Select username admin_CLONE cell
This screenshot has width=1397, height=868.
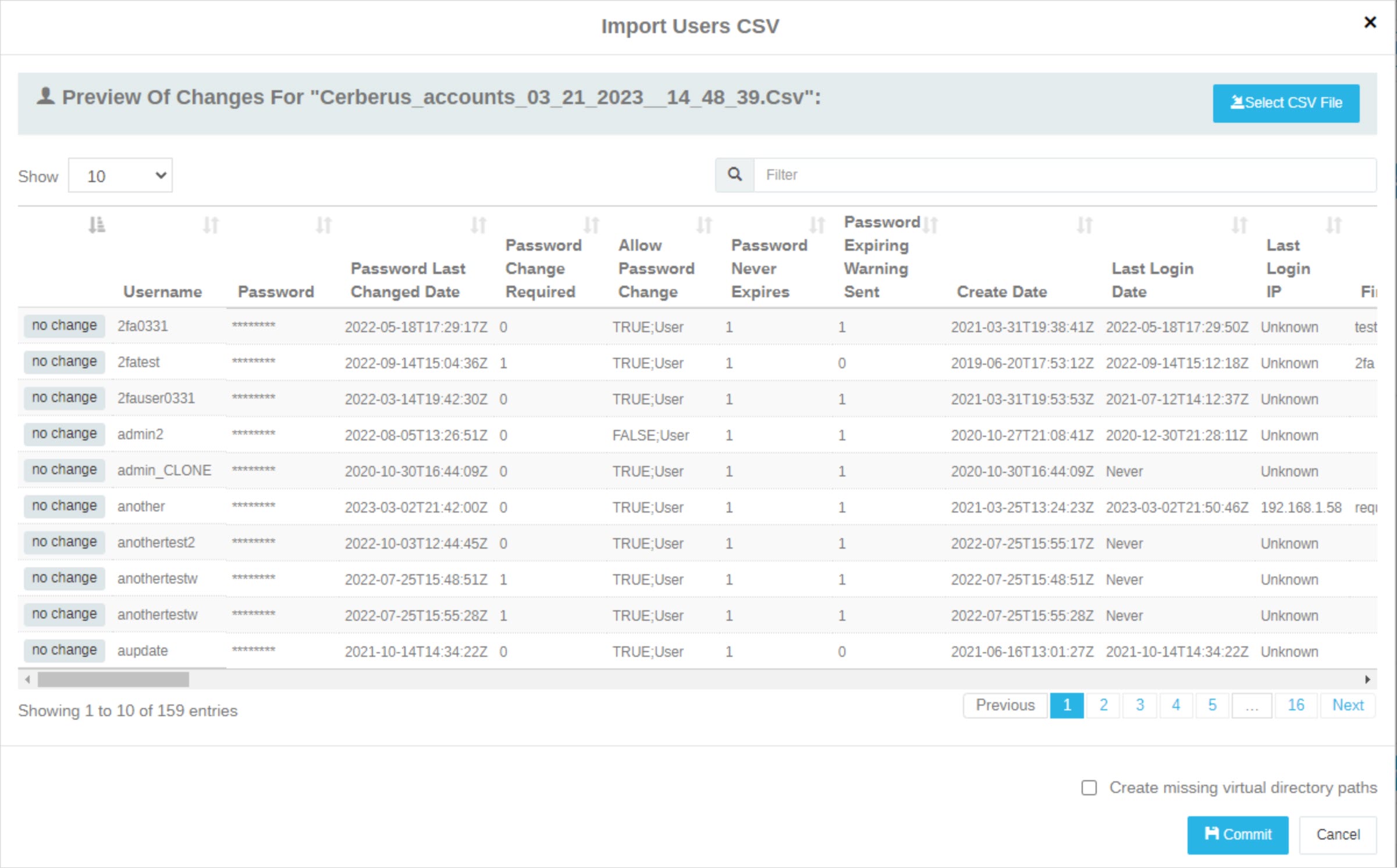point(164,471)
